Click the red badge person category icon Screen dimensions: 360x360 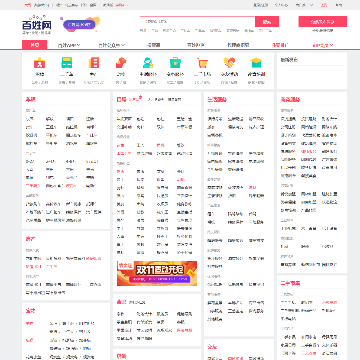pyautogui.click(x=40, y=63)
